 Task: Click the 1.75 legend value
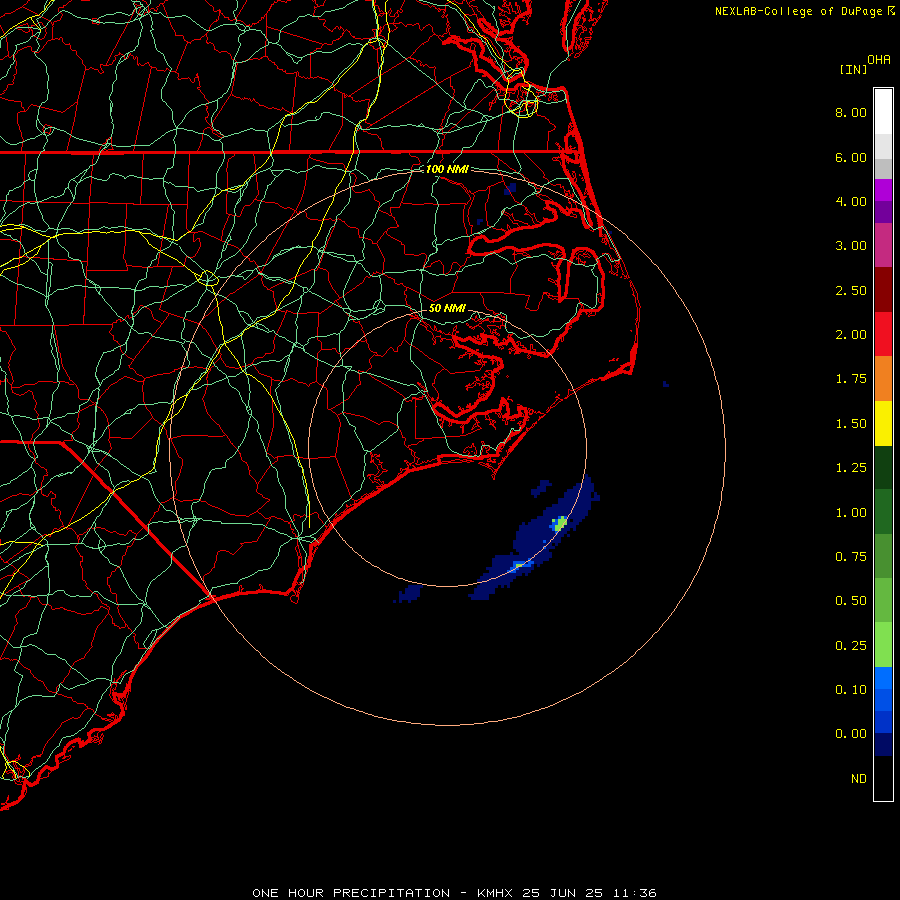tap(851, 379)
